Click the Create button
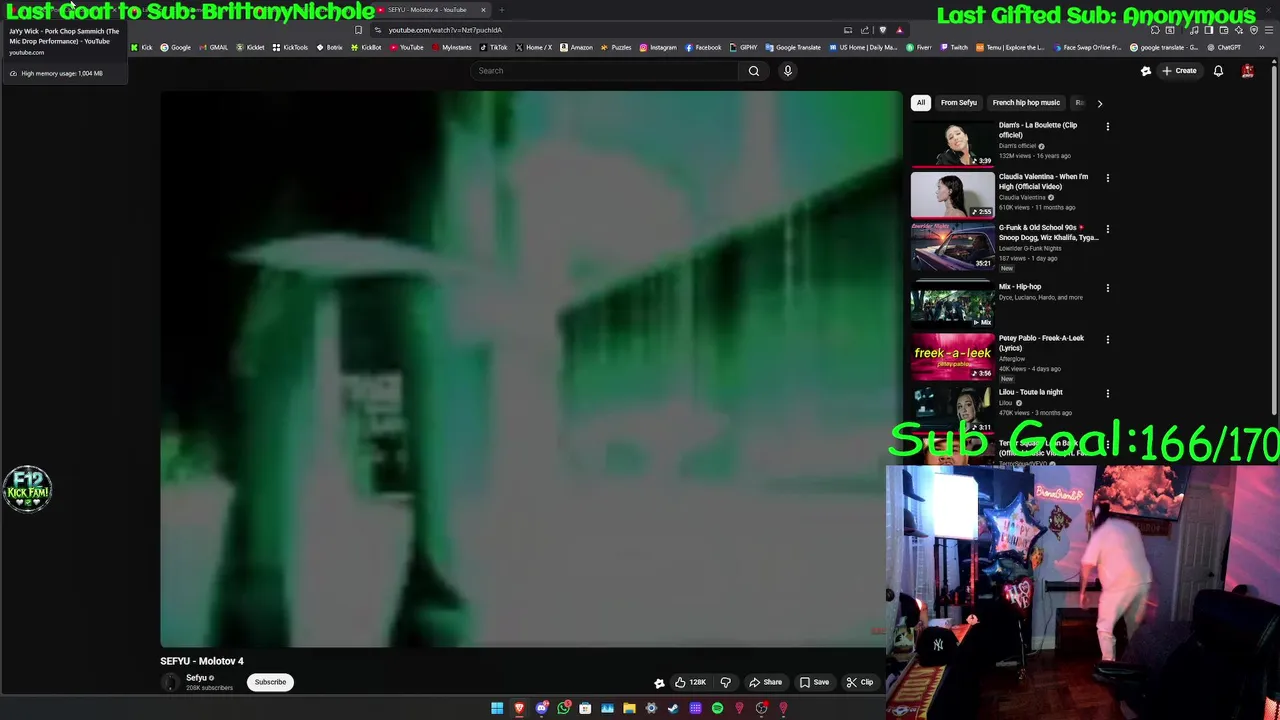The image size is (1280, 720). click(1179, 71)
